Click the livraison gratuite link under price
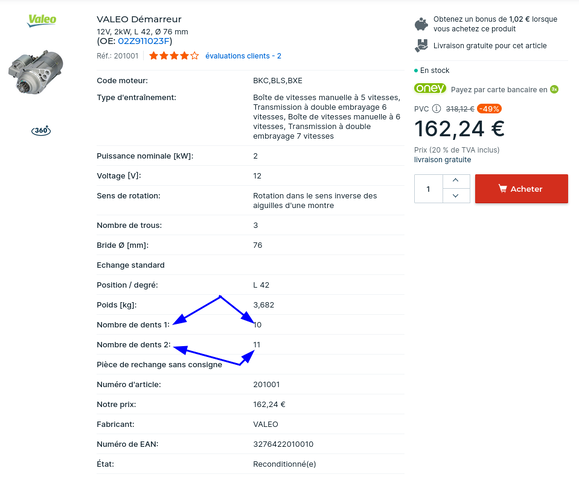Viewport: 579px width, 480px height. (442, 160)
